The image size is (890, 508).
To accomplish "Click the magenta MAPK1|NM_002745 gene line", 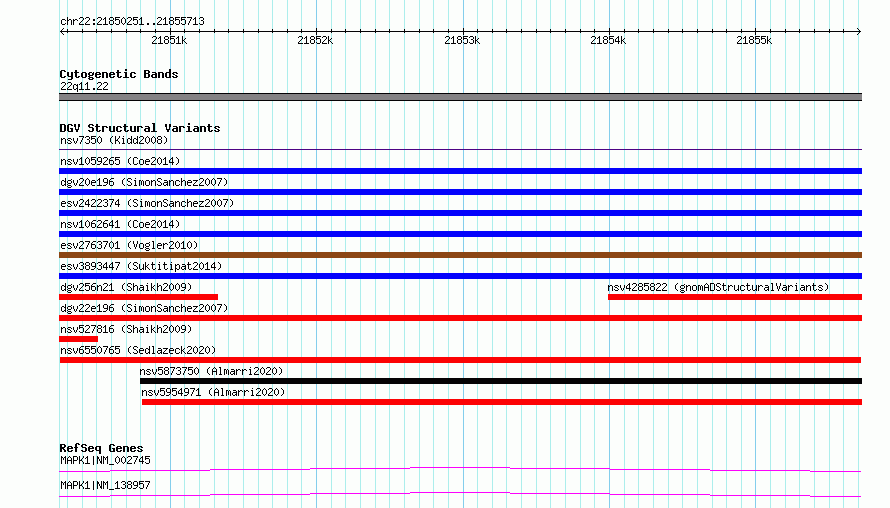I will (460, 469).
